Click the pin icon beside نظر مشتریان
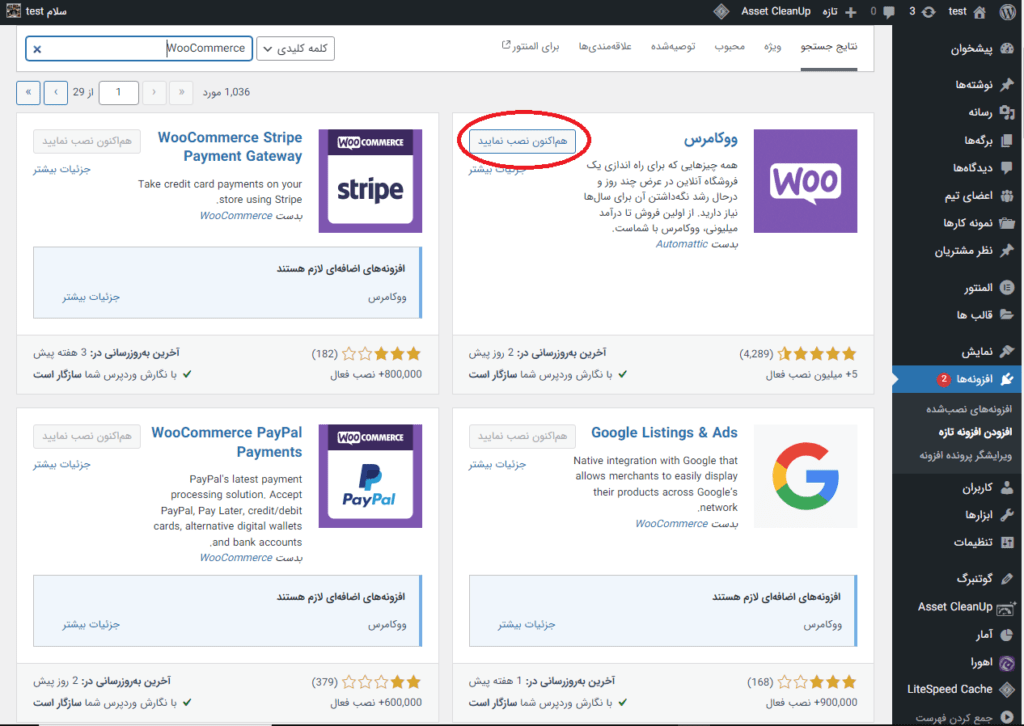This screenshot has height=726, width=1024. (1007, 251)
